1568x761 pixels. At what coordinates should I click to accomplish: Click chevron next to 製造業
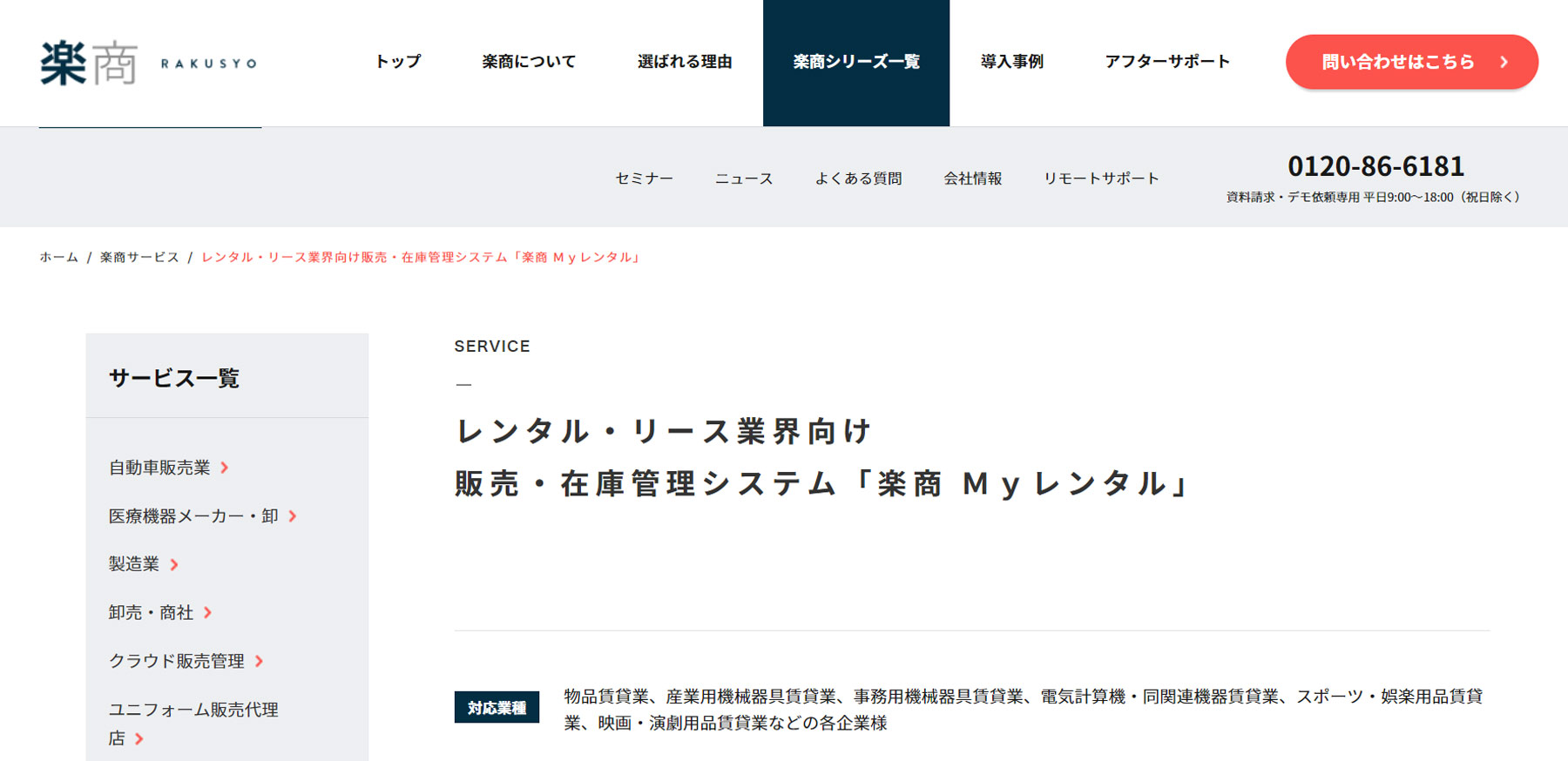[174, 564]
